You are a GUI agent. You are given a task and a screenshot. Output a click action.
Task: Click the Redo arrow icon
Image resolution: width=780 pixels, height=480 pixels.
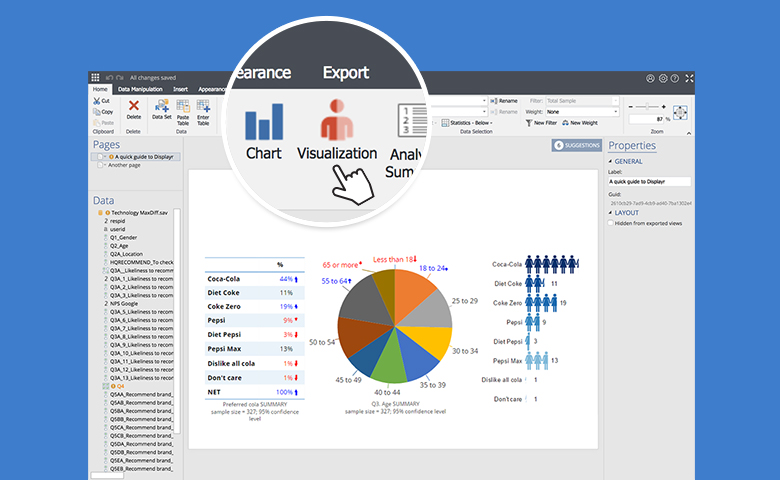click(x=120, y=78)
